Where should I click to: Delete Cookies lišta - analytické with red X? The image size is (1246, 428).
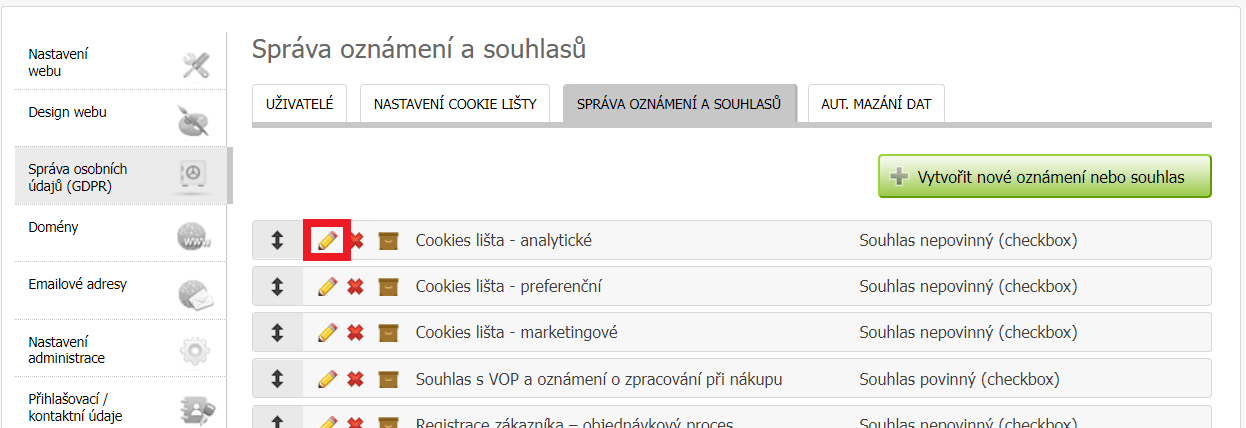355,240
